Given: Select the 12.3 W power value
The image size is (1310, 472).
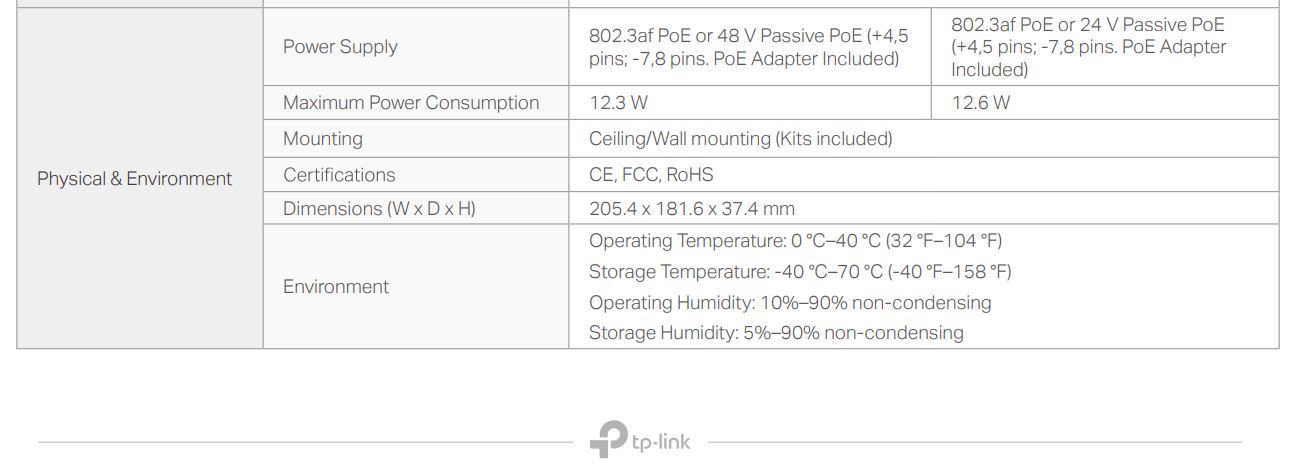Looking at the screenshot, I should pos(618,103).
